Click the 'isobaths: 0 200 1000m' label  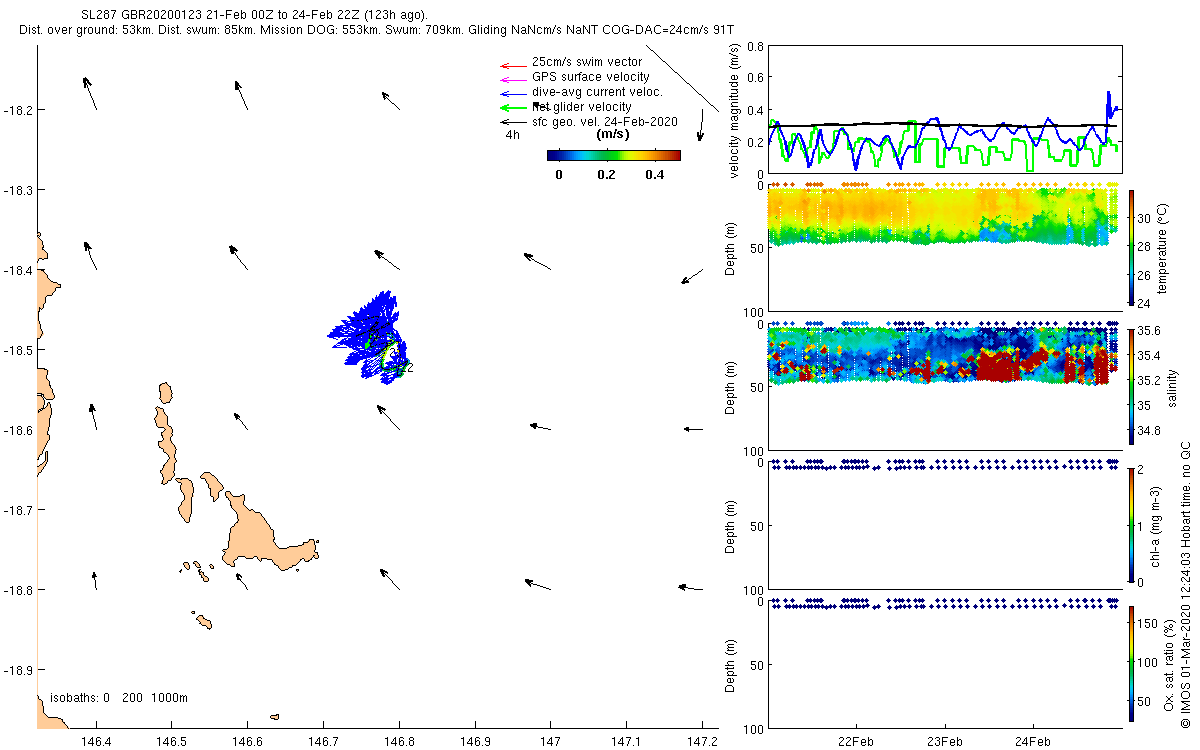click(x=119, y=698)
